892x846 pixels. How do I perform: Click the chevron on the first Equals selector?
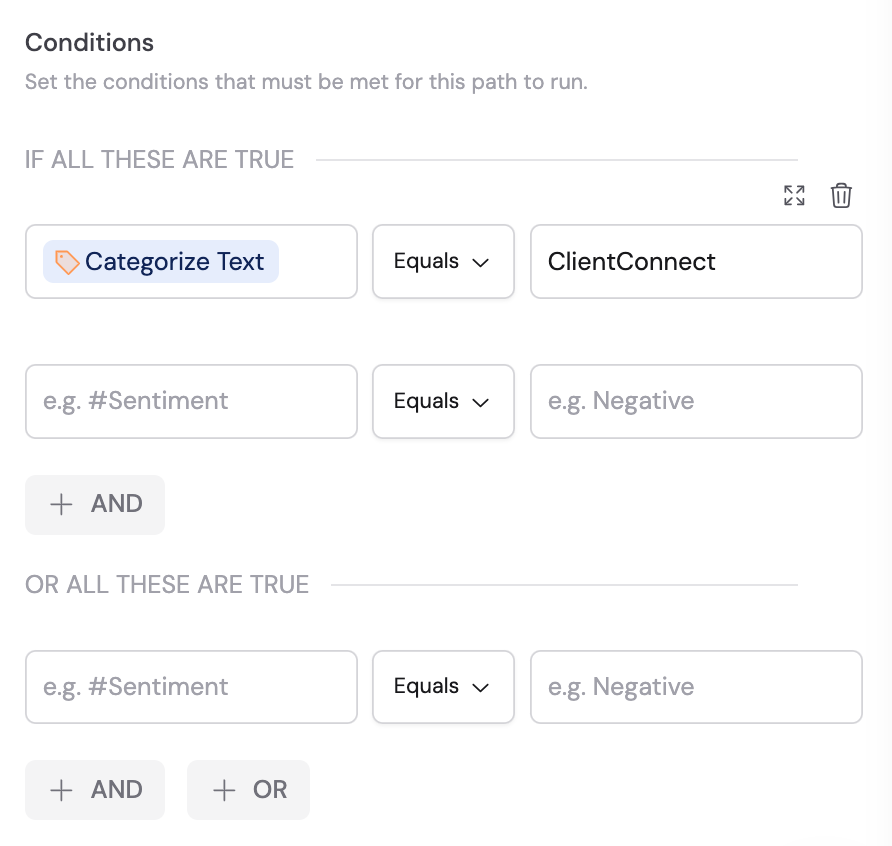[x=480, y=262]
